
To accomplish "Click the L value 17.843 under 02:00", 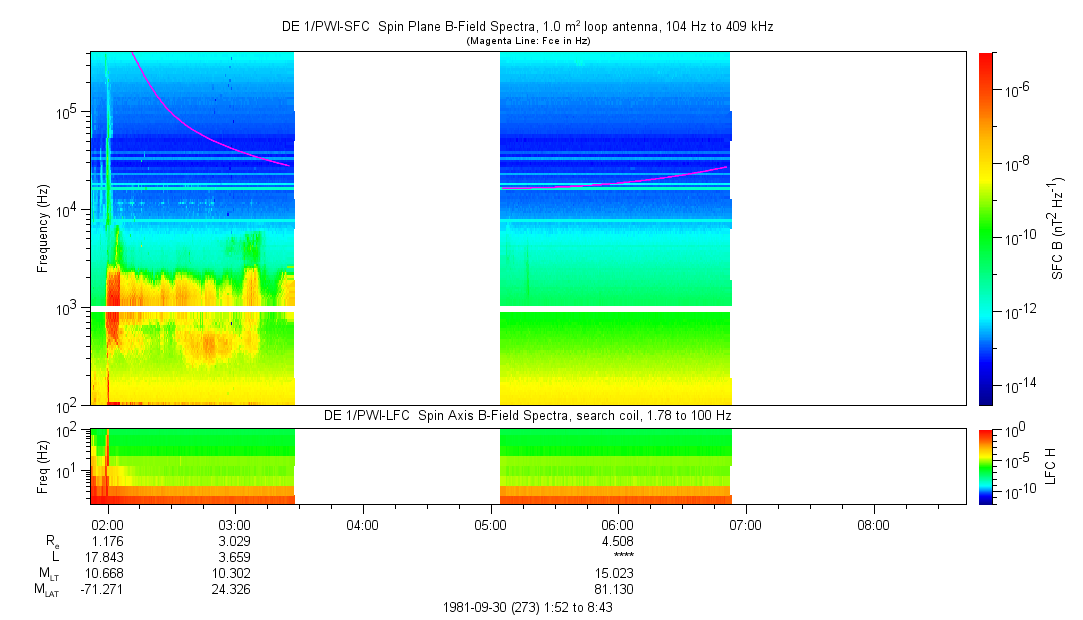I will pyautogui.click(x=107, y=557).
